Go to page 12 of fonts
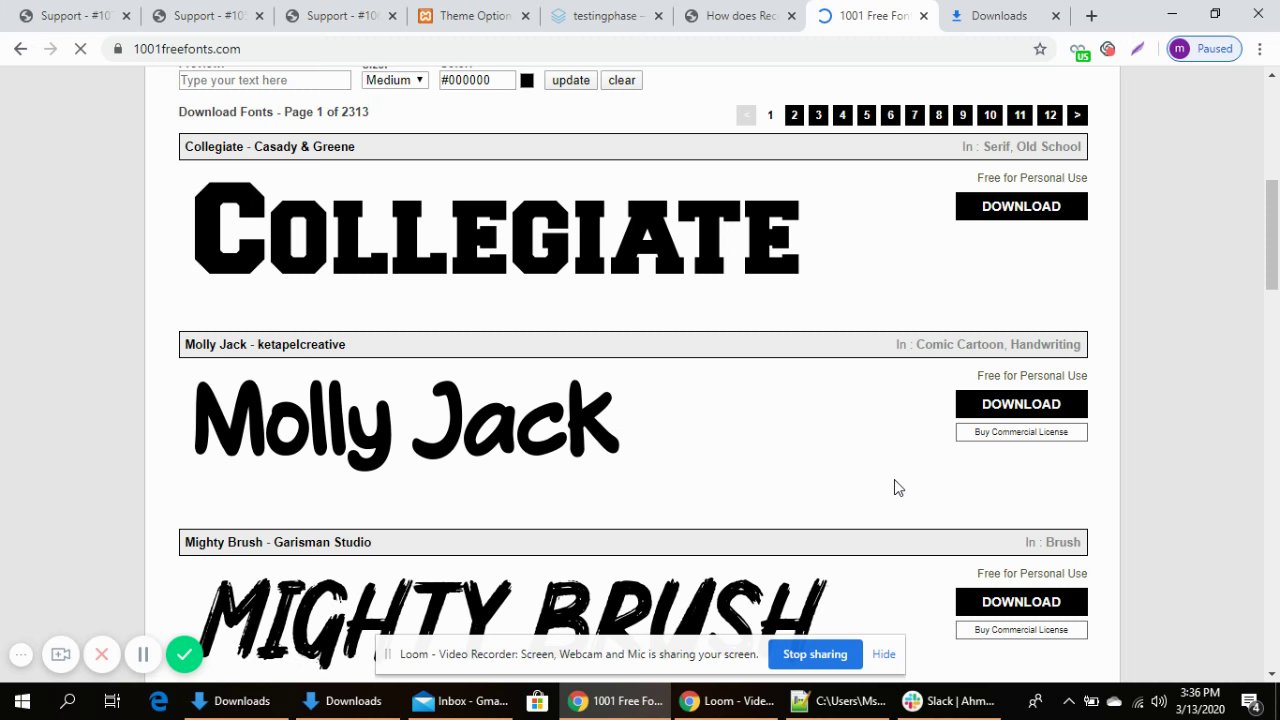The image size is (1280, 720). click(x=1050, y=115)
